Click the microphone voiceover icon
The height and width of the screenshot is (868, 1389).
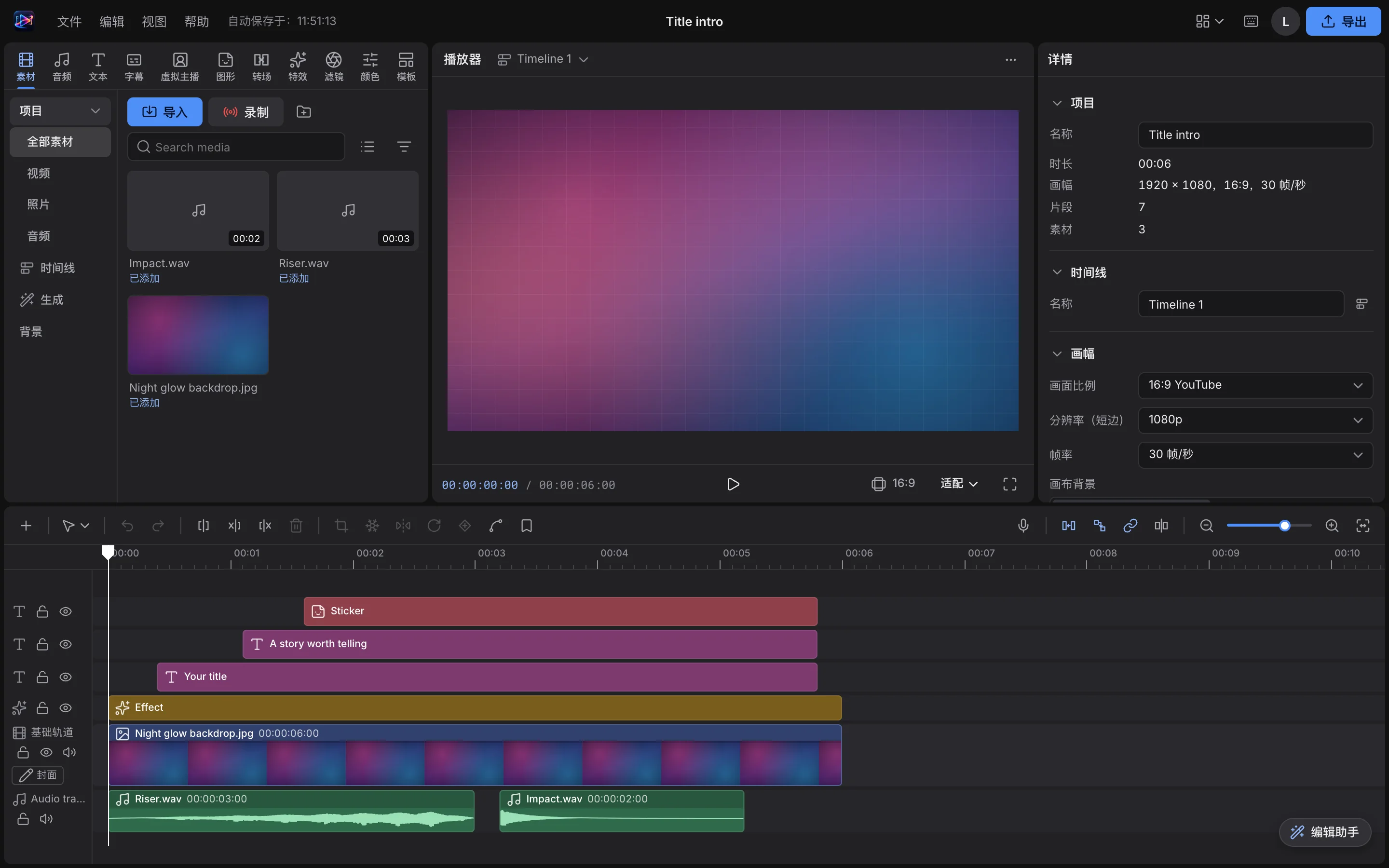pyautogui.click(x=1023, y=525)
